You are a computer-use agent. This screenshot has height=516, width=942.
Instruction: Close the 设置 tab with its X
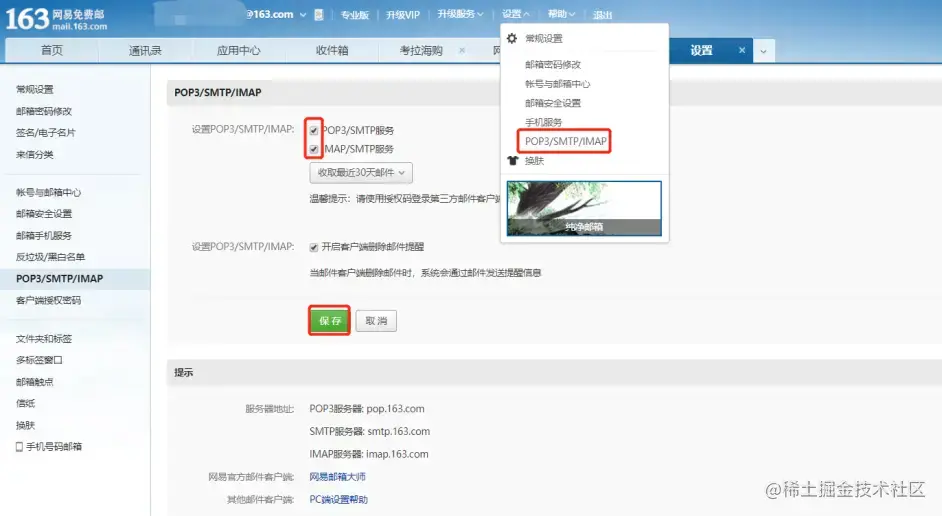pyautogui.click(x=742, y=50)
